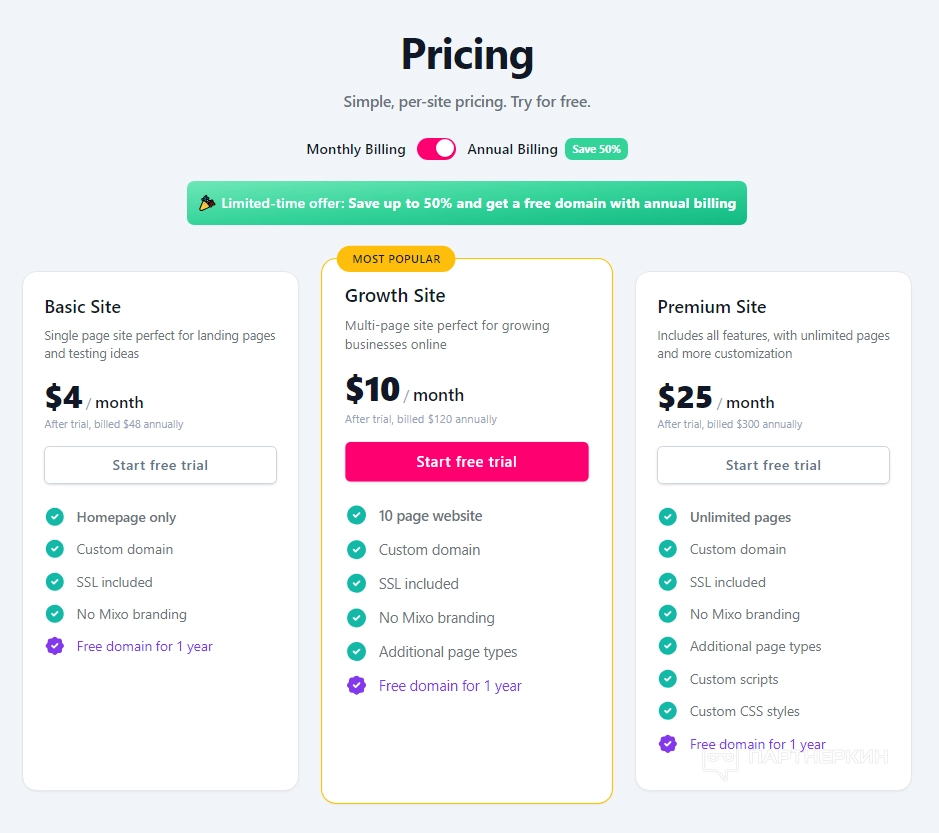This screenshot has height=833, width=939.
Task: Start free trial for Basic Site
Action: point(160,465)
